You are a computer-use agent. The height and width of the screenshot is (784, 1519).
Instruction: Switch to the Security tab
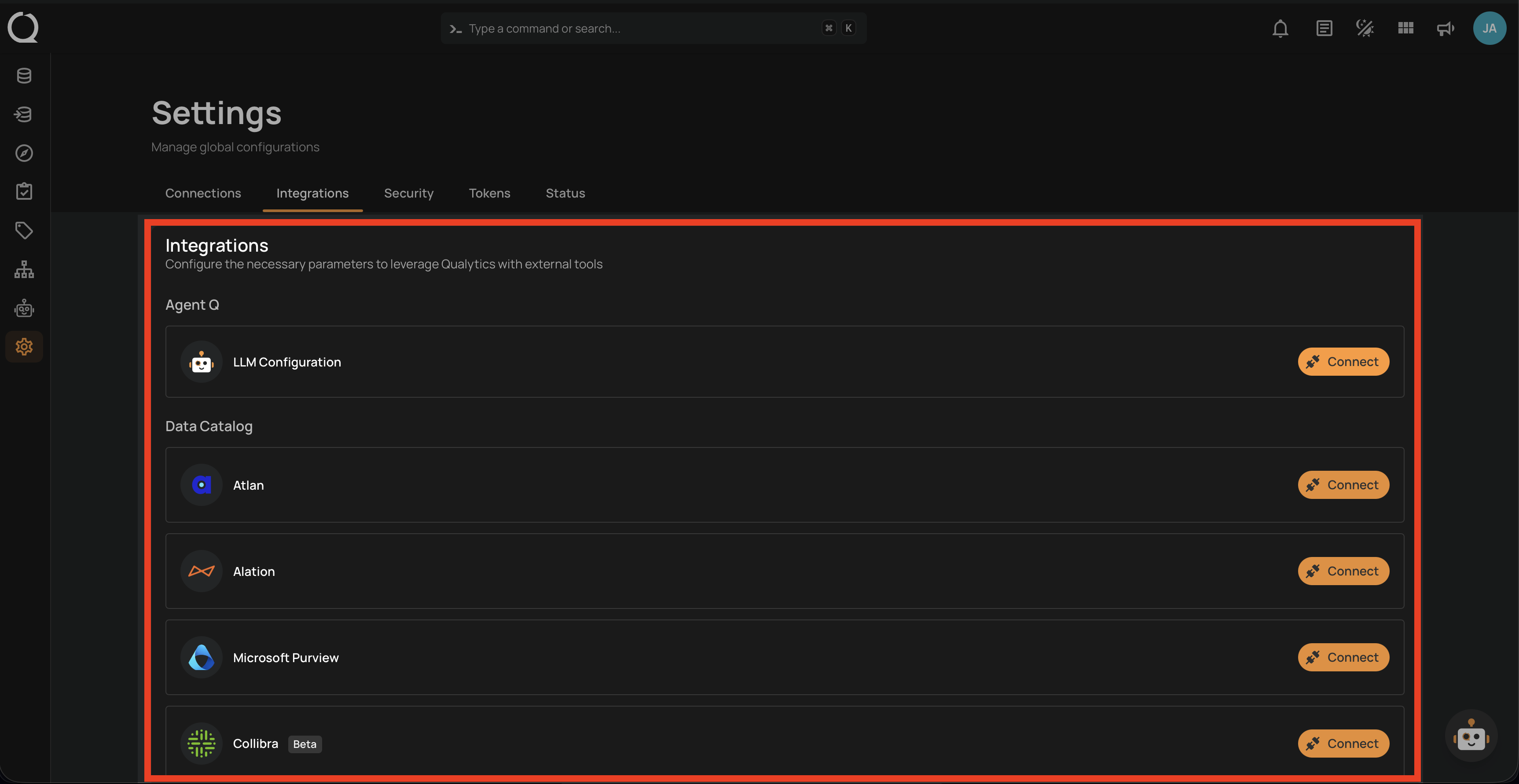point(409,193)
